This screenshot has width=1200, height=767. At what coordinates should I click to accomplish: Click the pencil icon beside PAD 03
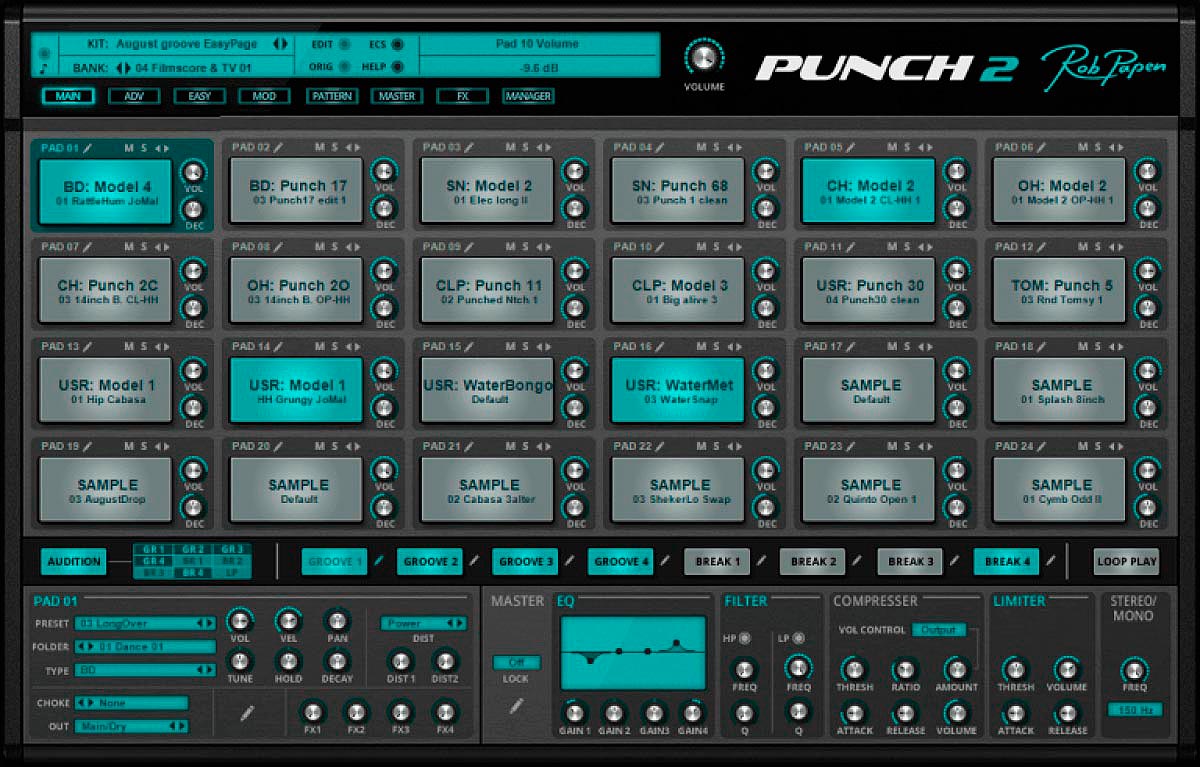click(x=470, y=148)
